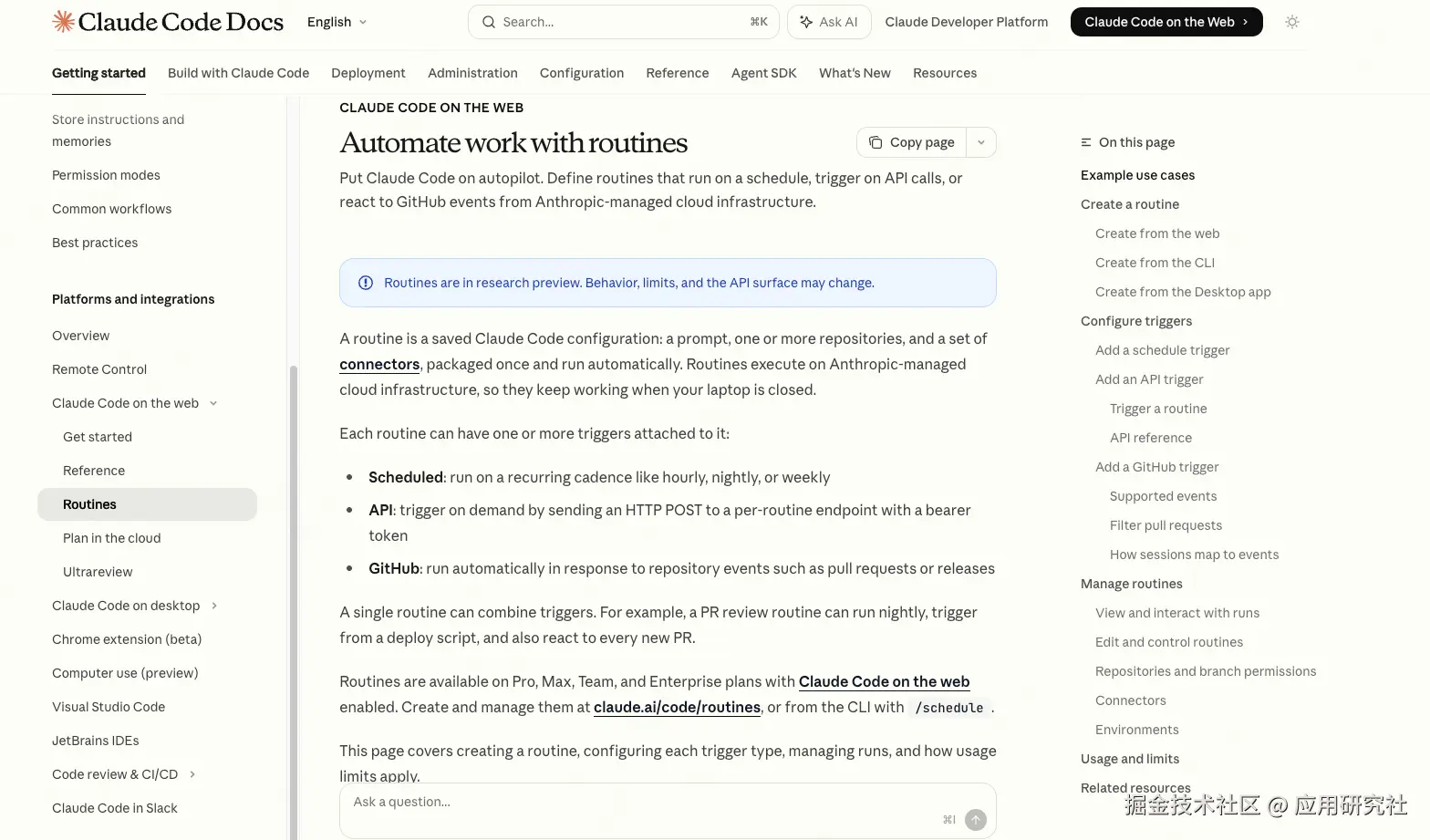Image resolution: width=1430 pixels, height=840 pixels.
Task: Switch to the Deployment tab
Action: click(368, 73)
